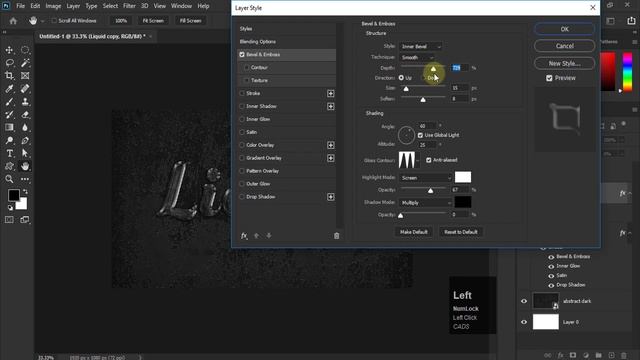Viewport: 640px width, 360px height.
Task: Select the Horizontal Type tool
Action: (9, 153)
